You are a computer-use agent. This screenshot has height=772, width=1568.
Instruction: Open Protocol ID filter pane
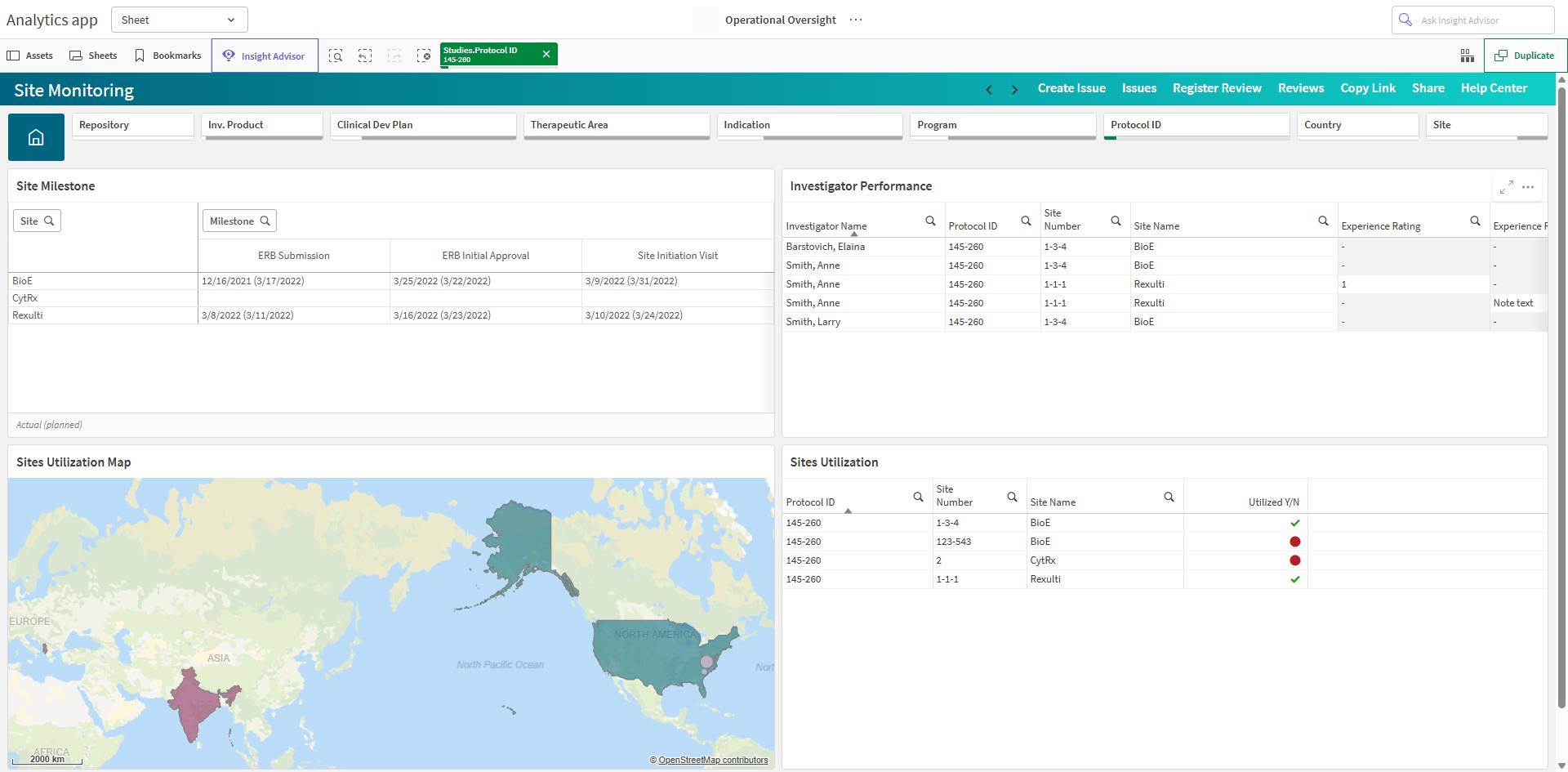point(1196,126)
